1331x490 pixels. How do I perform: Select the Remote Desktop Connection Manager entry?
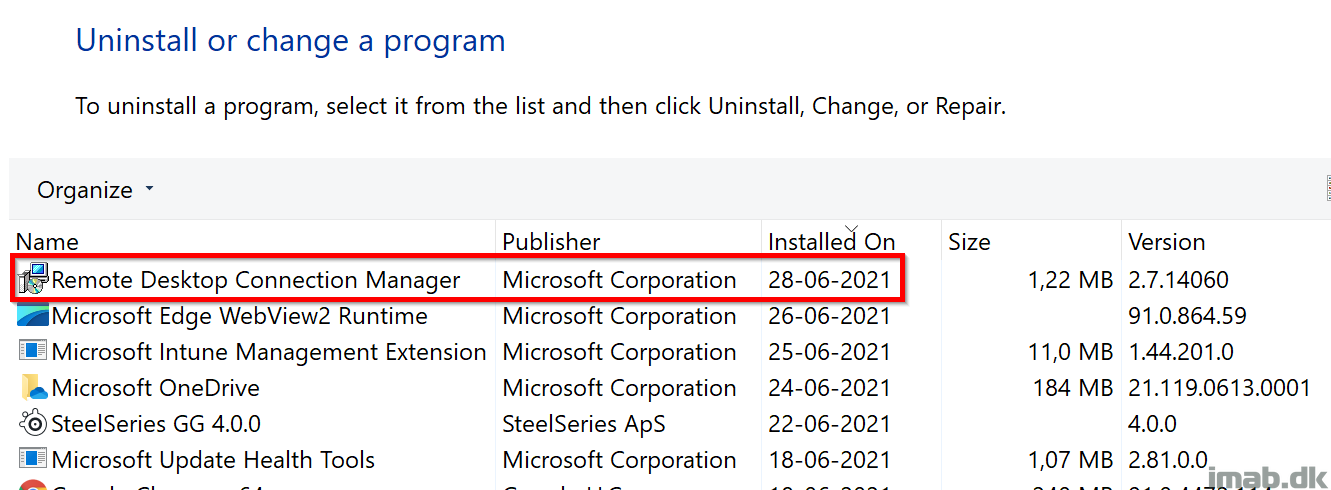(x=670, y=280)
